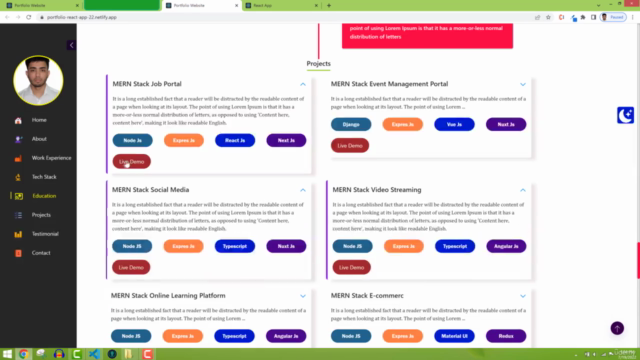640x360 pixels.
Task: Click the profile photo in sidebar
Action: (38, 80)
